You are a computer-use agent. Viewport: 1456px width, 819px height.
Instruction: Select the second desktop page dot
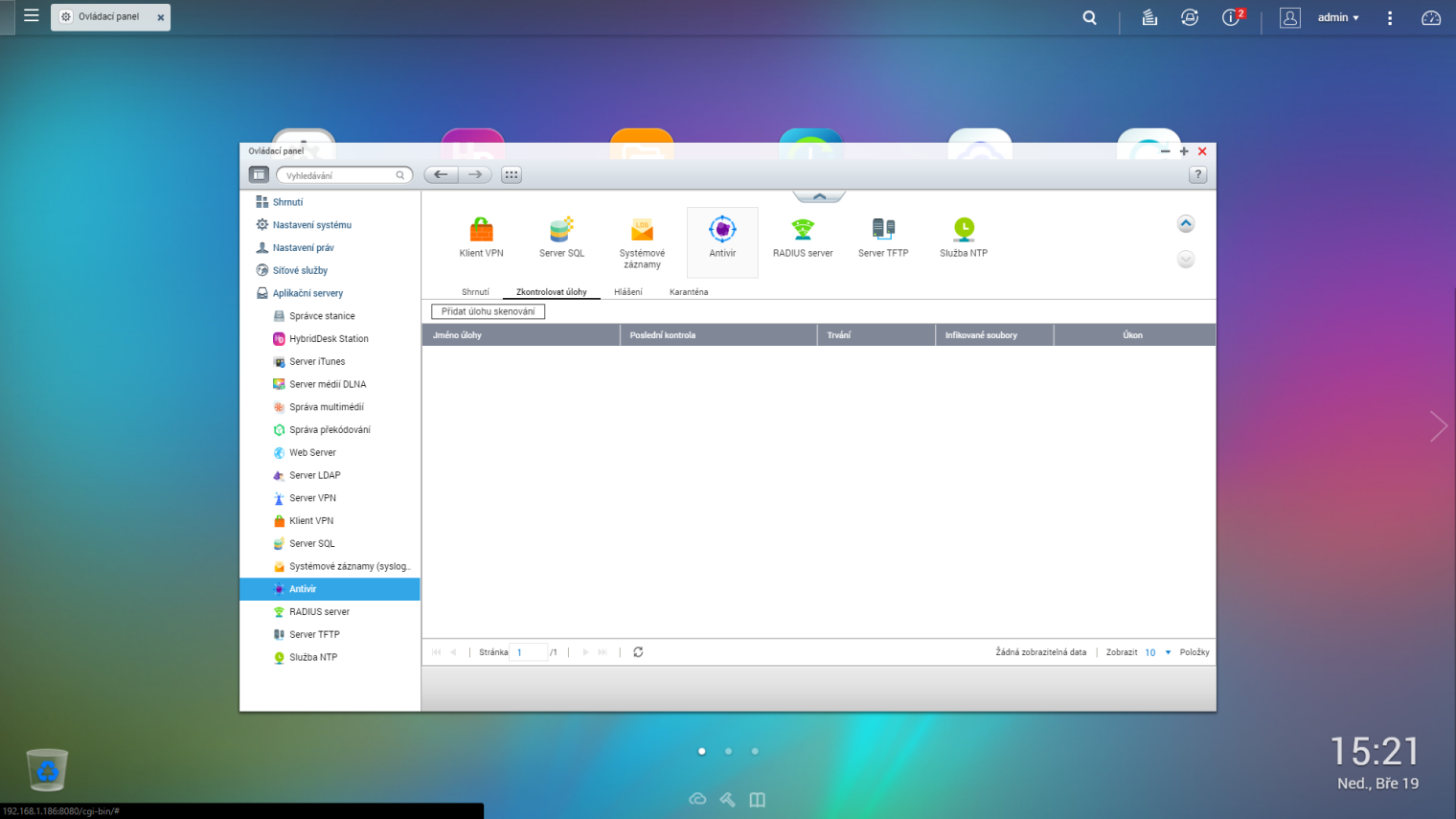(x=728, y=751)
